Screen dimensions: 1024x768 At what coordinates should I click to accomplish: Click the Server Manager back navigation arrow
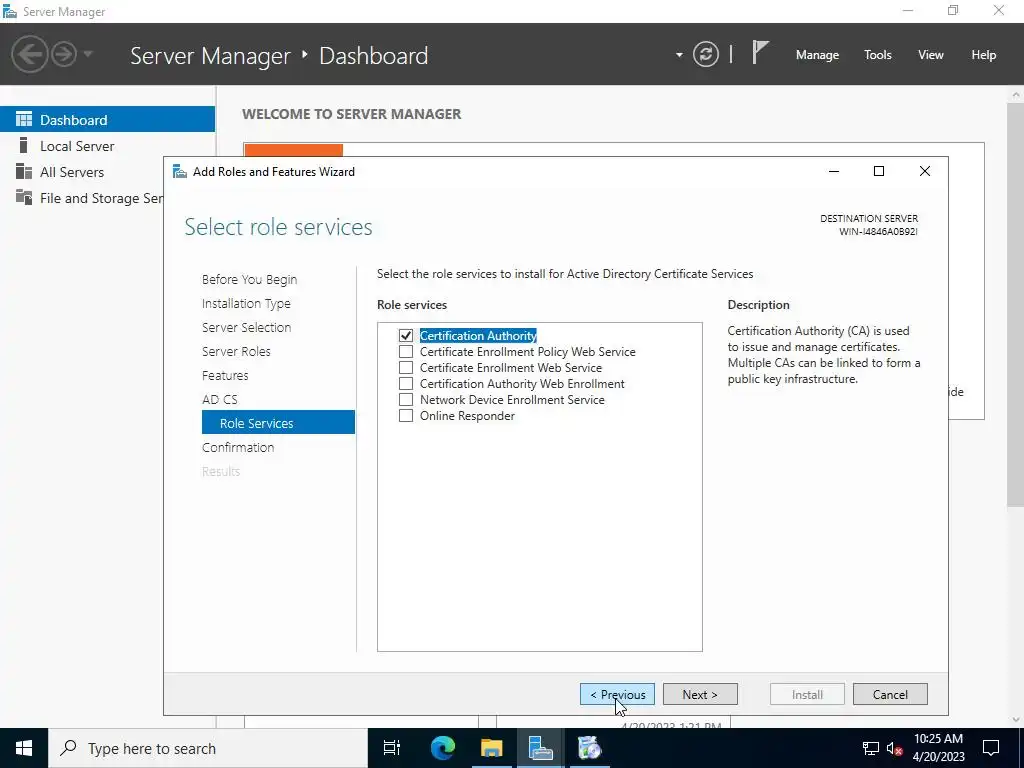[x=29, y=54]
